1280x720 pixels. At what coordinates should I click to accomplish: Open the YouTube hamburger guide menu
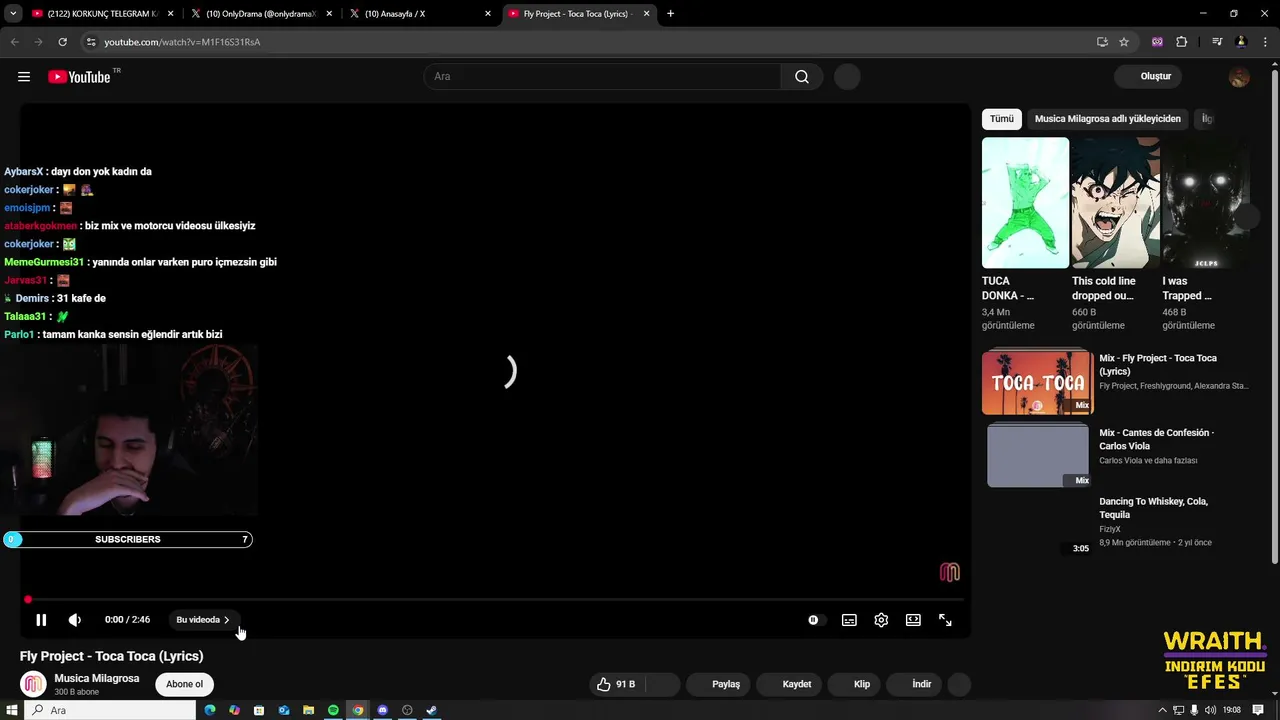pos(24,77)
